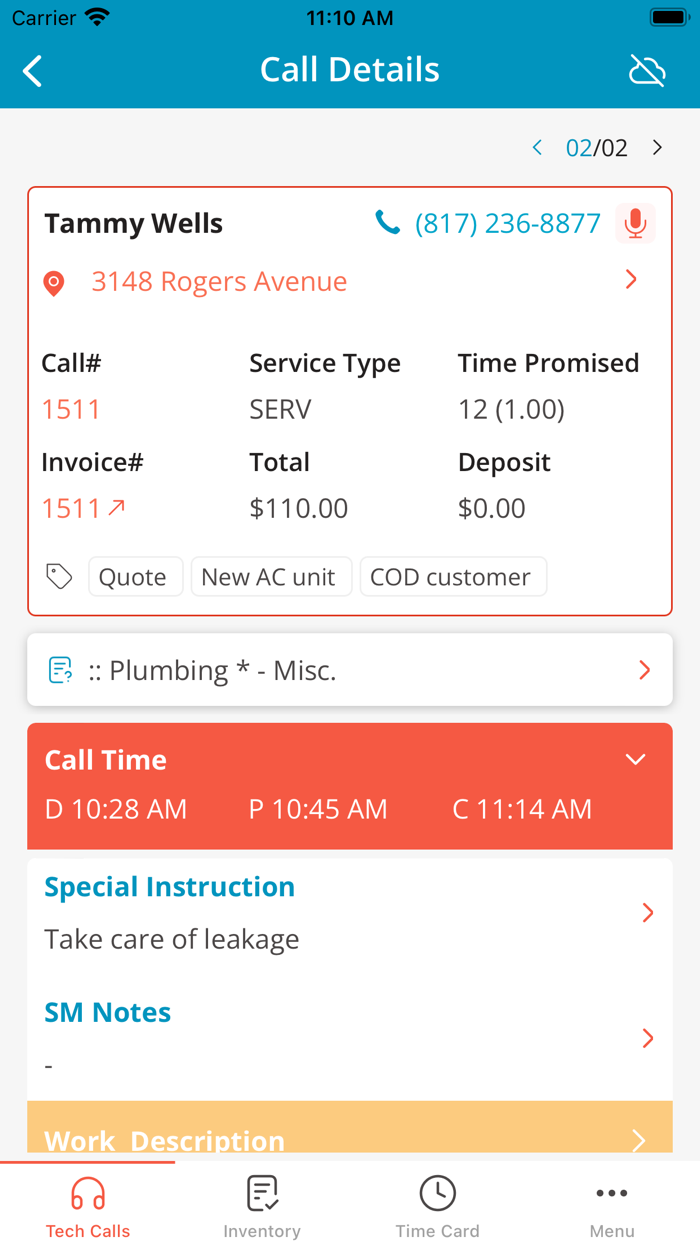Go to the next call record
Screen dimensions: 700x1244
click(658, 147)
